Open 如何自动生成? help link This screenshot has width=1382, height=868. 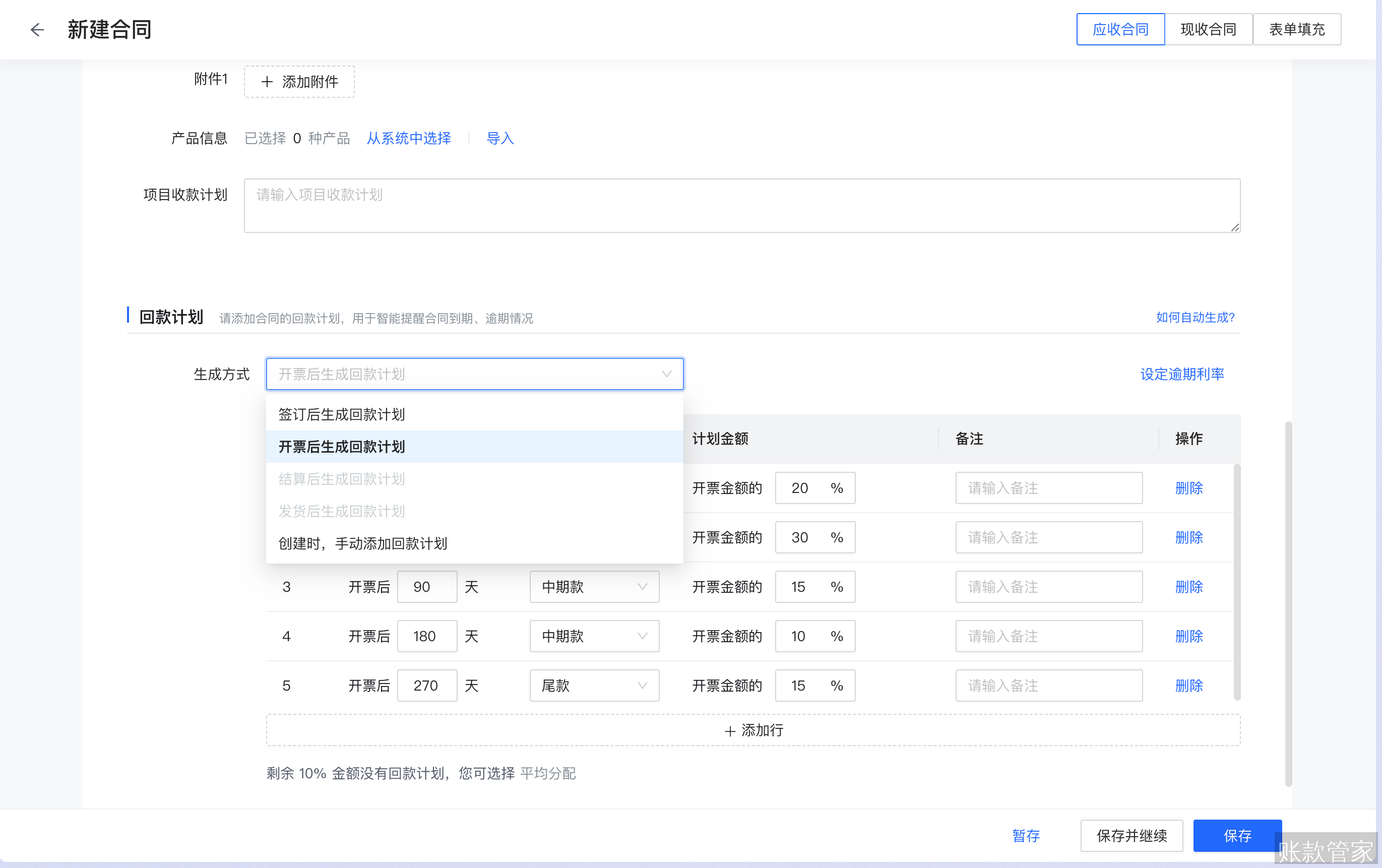click(x=1196, y=318)
